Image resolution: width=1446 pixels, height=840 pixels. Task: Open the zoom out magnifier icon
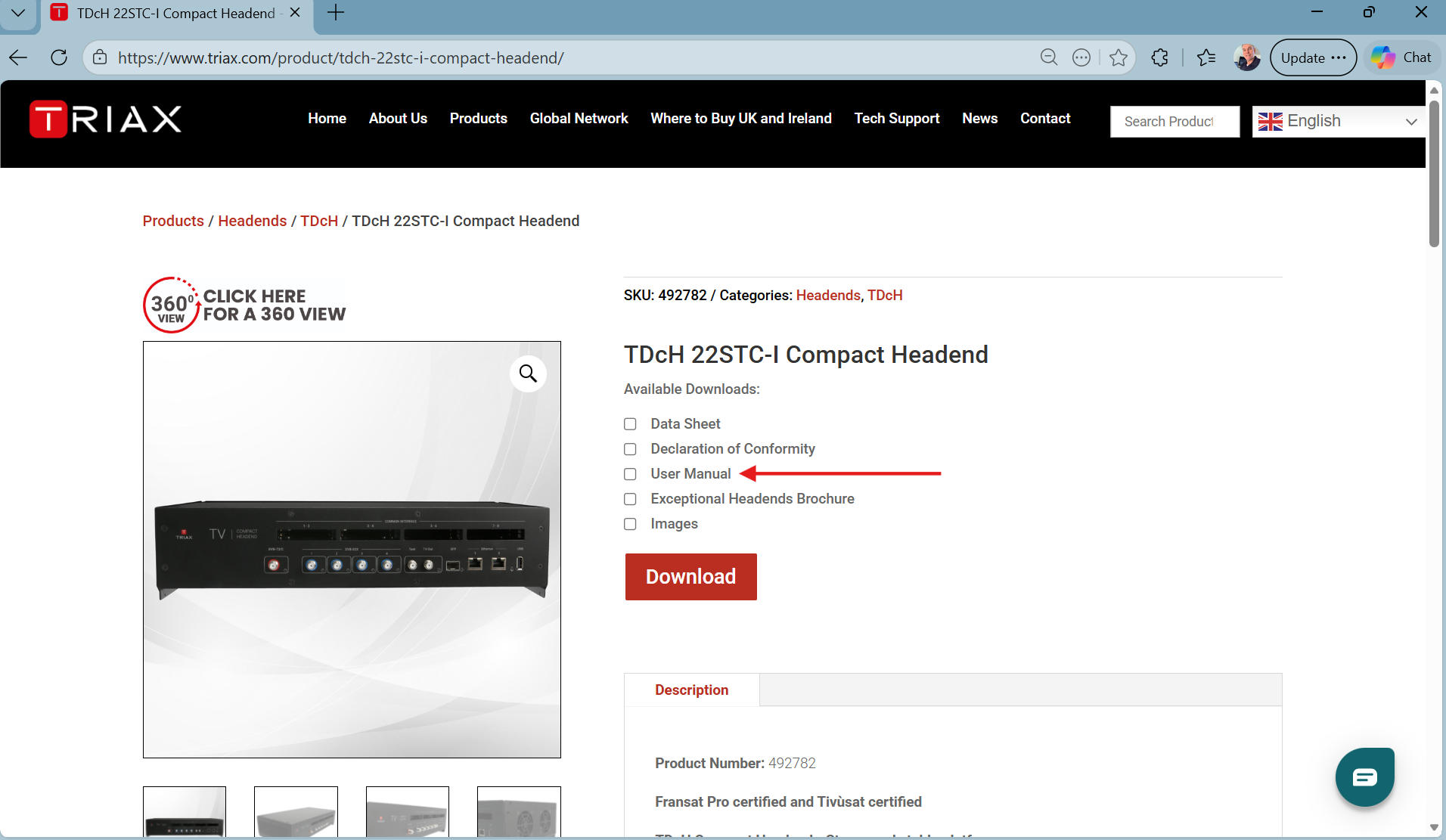[1048, 57]
